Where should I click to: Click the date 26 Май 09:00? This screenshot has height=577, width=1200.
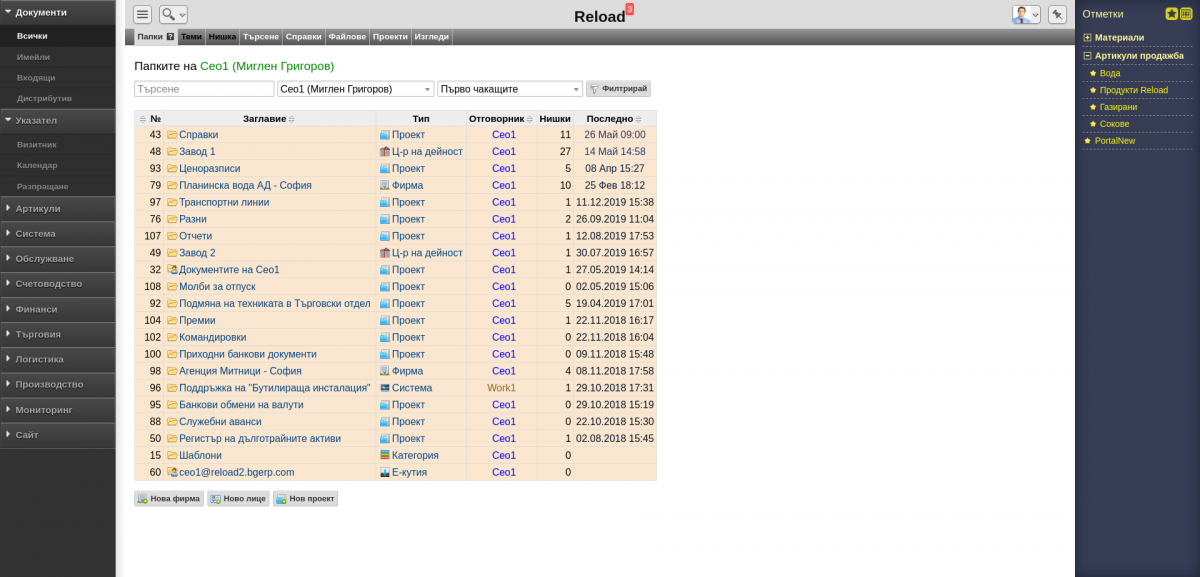(615, 135)
